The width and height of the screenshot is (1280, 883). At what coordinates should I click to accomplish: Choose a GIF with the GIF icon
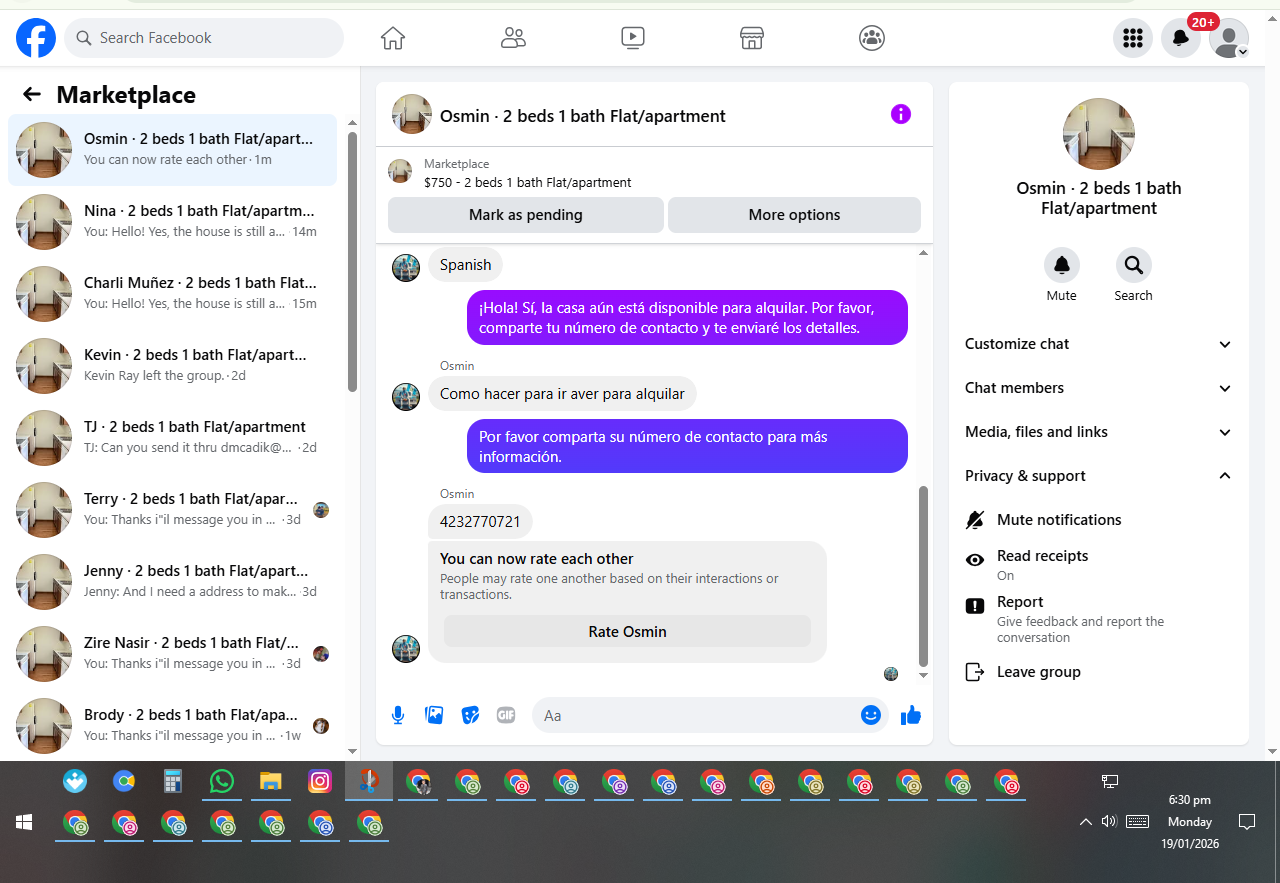click(506, 715)
